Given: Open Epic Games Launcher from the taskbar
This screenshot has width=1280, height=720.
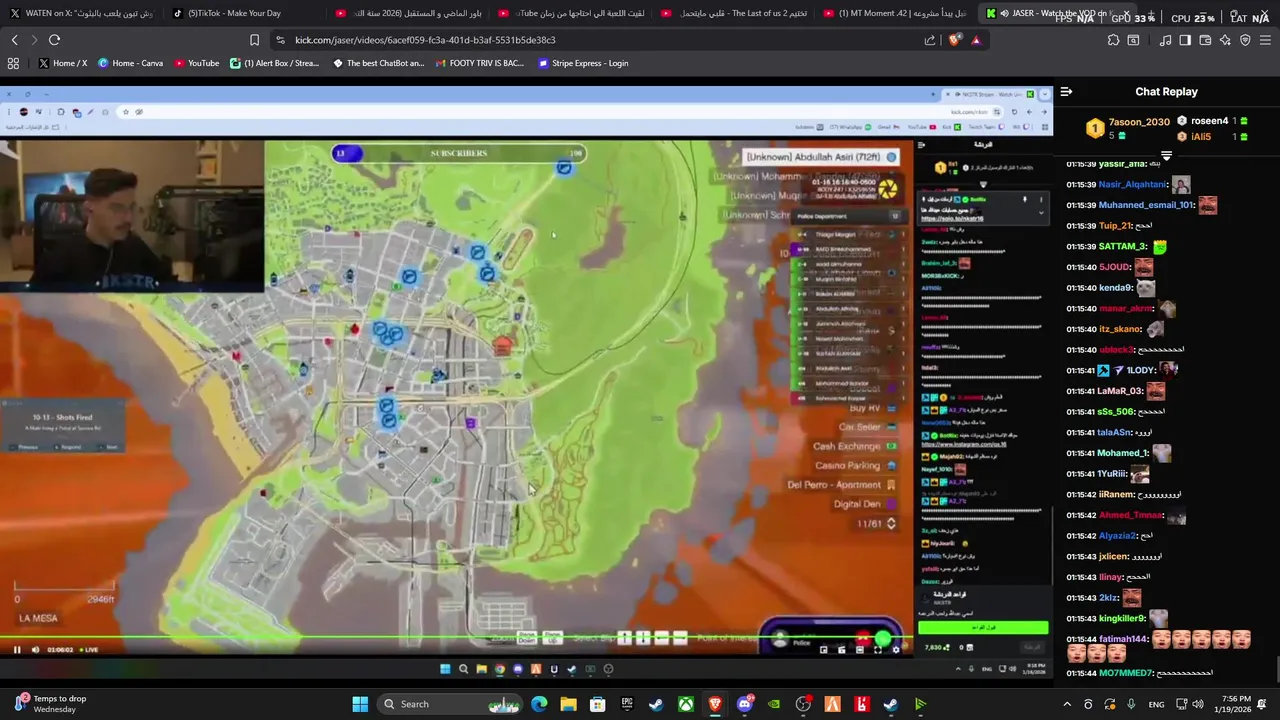Looking at the screenshot, I should (627, 704).
